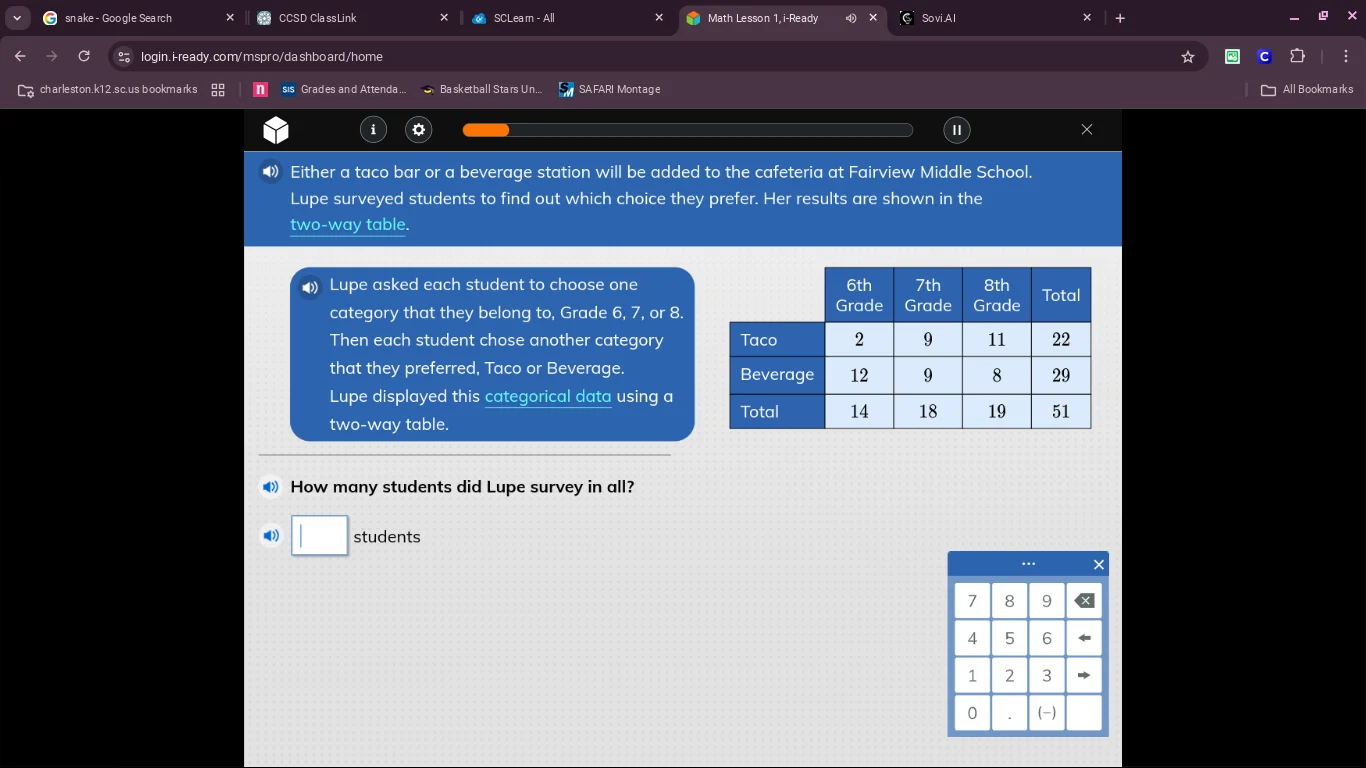1366x768 pixels.
Task: Open the two-way table definition link
Action: 348,225
